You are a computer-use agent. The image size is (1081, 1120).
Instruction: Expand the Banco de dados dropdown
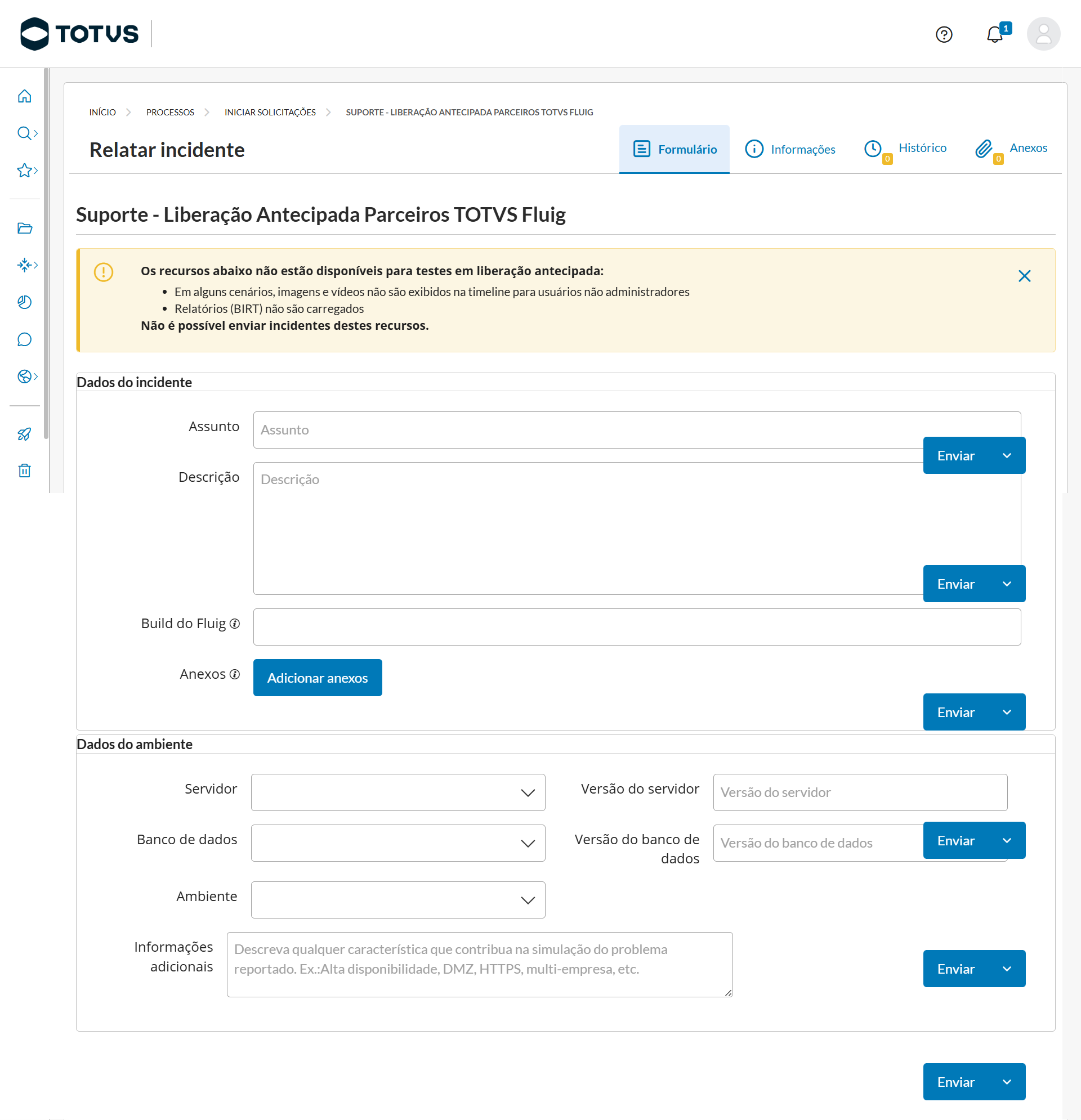398,843
